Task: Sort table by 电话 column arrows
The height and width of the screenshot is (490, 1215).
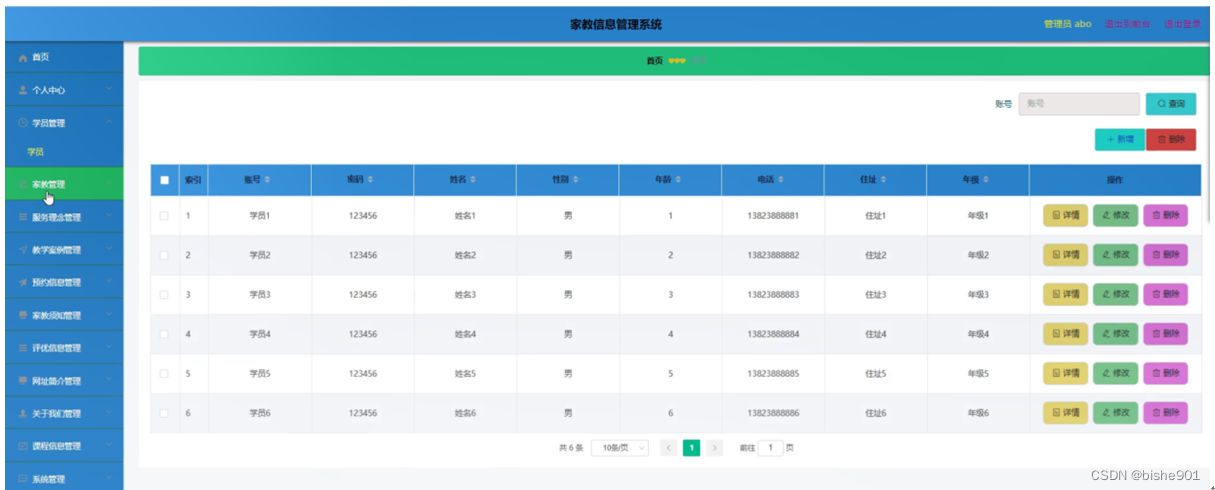Action: (x=780, y=180)
